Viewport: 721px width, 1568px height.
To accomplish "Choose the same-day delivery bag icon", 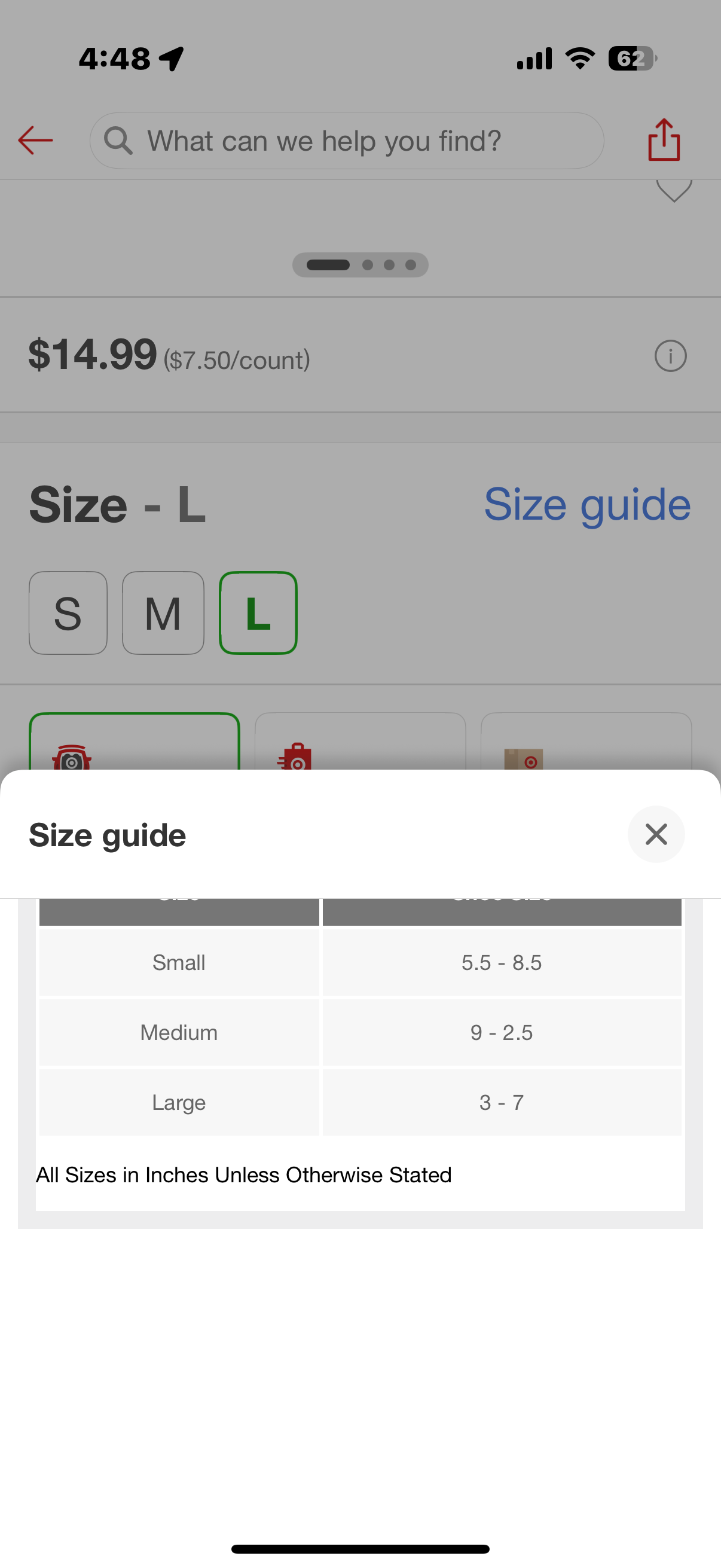I will (295, 756).
